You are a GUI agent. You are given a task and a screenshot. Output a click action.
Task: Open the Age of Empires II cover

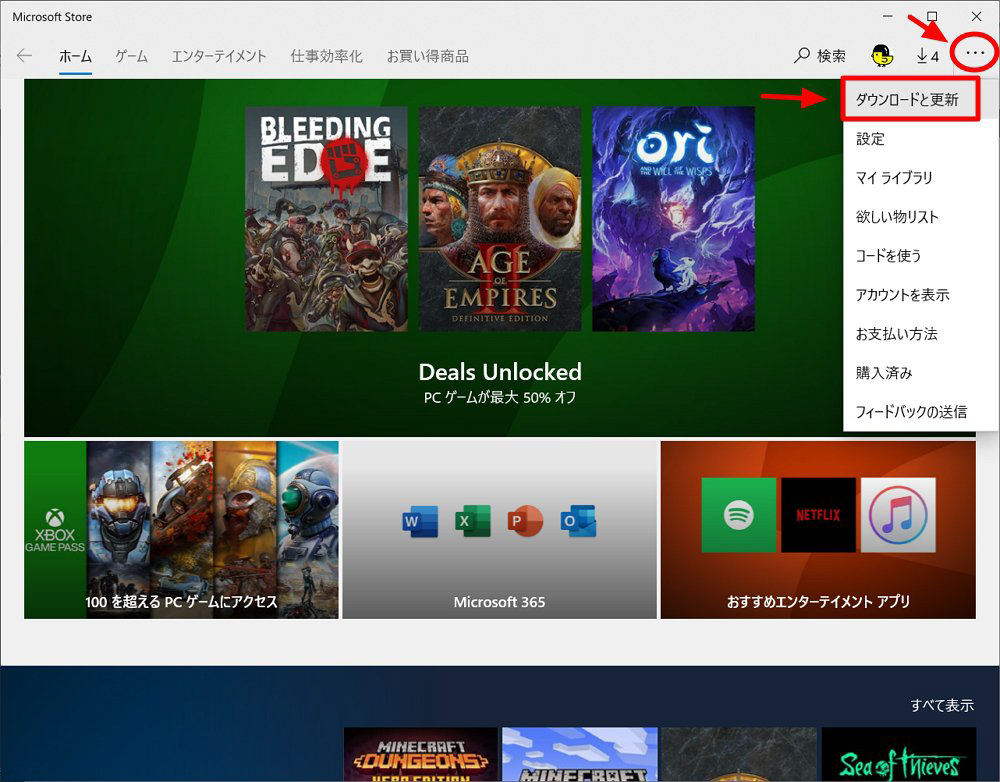pos(500,219)
